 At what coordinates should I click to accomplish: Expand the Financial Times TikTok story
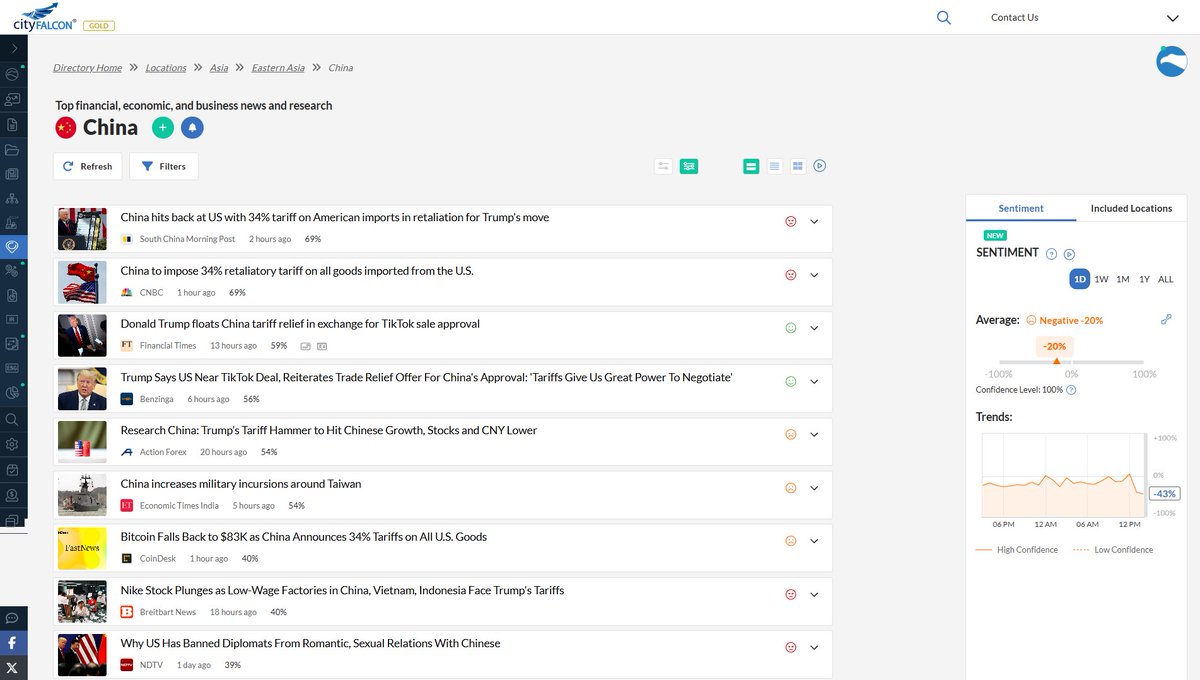click(x=814, y=328)
